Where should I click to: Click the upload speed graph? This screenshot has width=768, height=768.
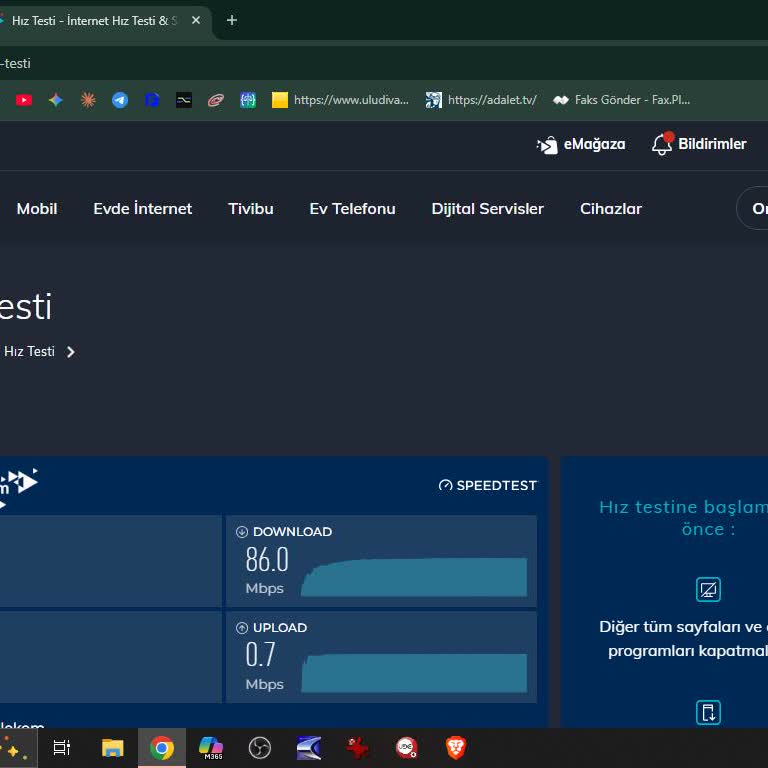pos(414,673)
